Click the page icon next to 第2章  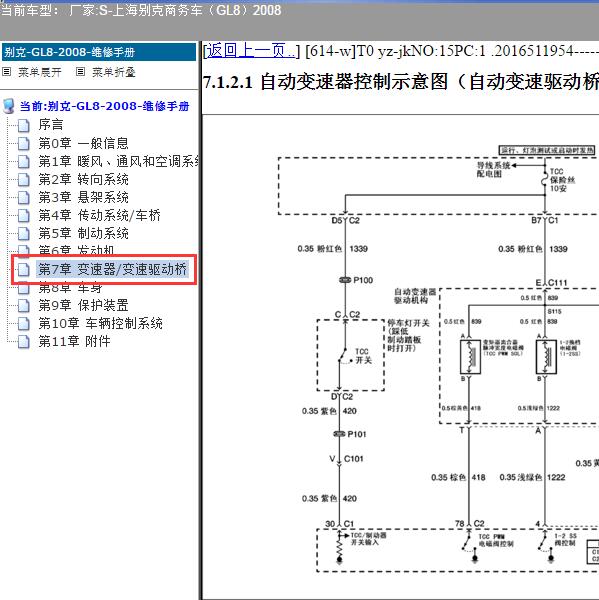click(x=24, y=179)
